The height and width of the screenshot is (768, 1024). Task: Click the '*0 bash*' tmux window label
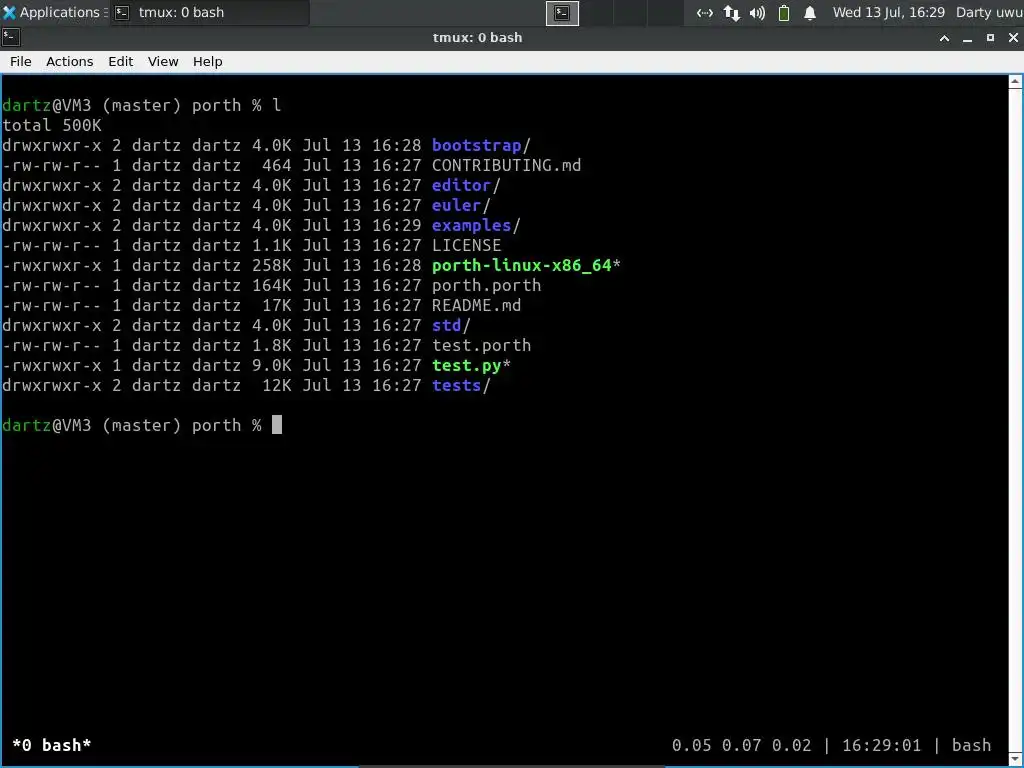(x=52, y=745)
